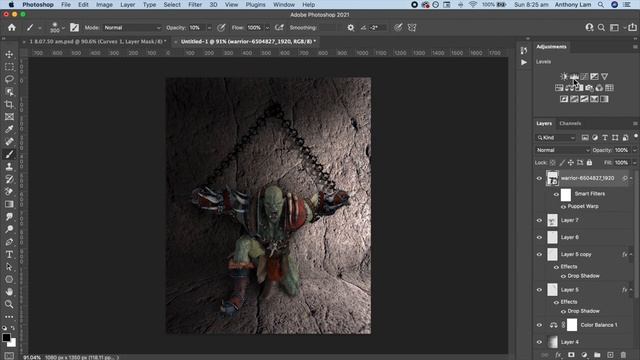Image resolution: width=640 pixels, height=360 pixels.
Task: Hide Layer 7
Action: point(539,220)
